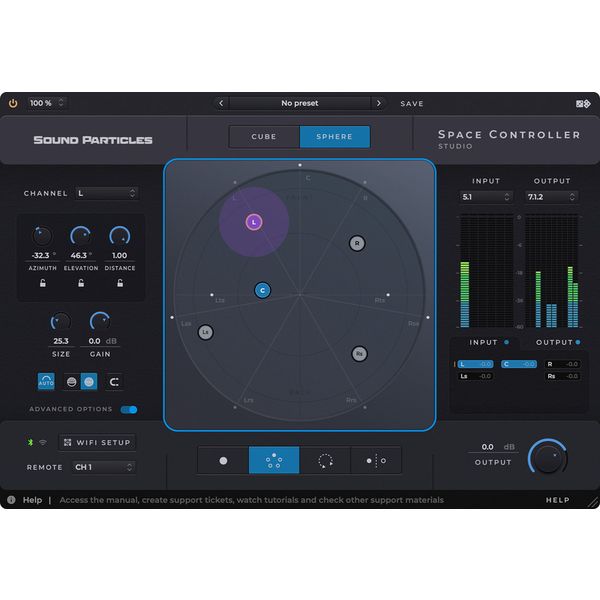Click the Gain value 0.0 dB
The height and width of the screenshot is (600, 600).
[102, 341]
